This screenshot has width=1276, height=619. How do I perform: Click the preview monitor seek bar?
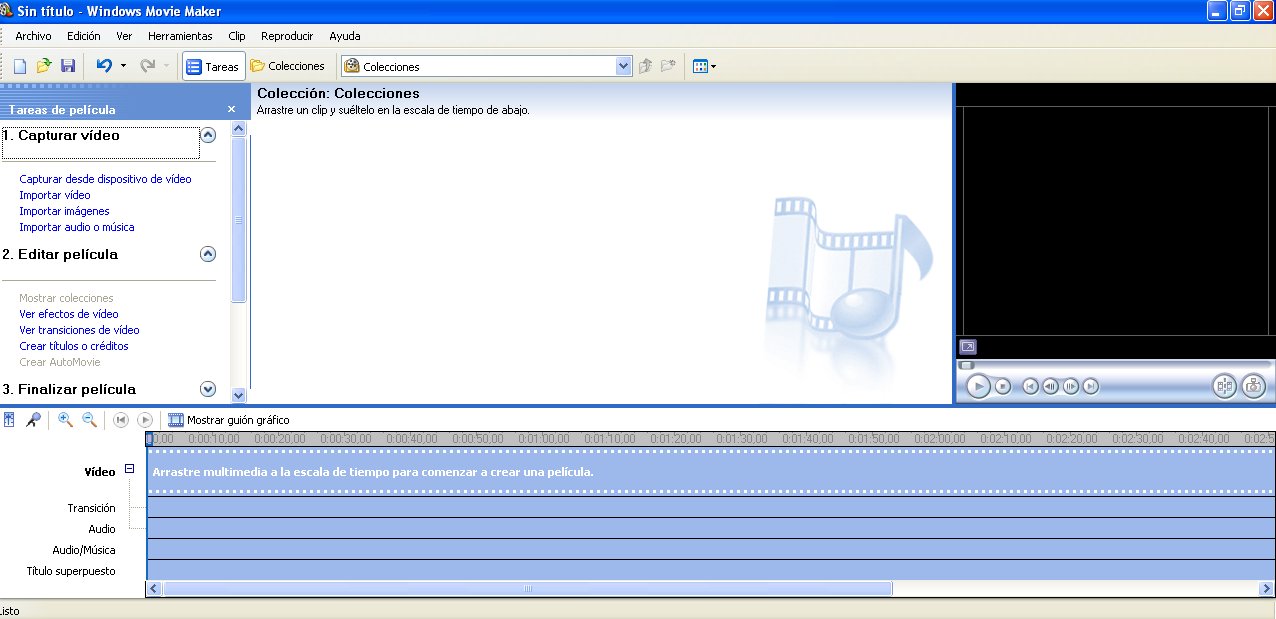tap(1115, 365)
